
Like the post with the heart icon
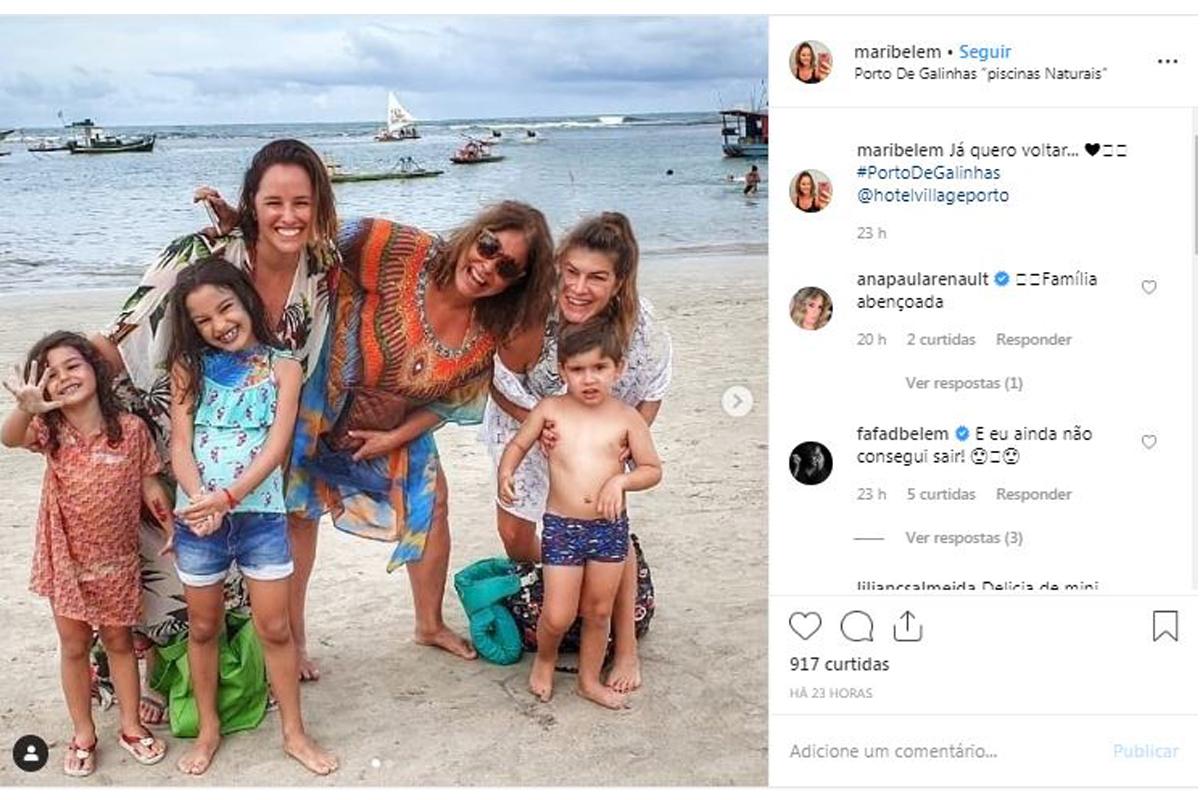[805, 626]
